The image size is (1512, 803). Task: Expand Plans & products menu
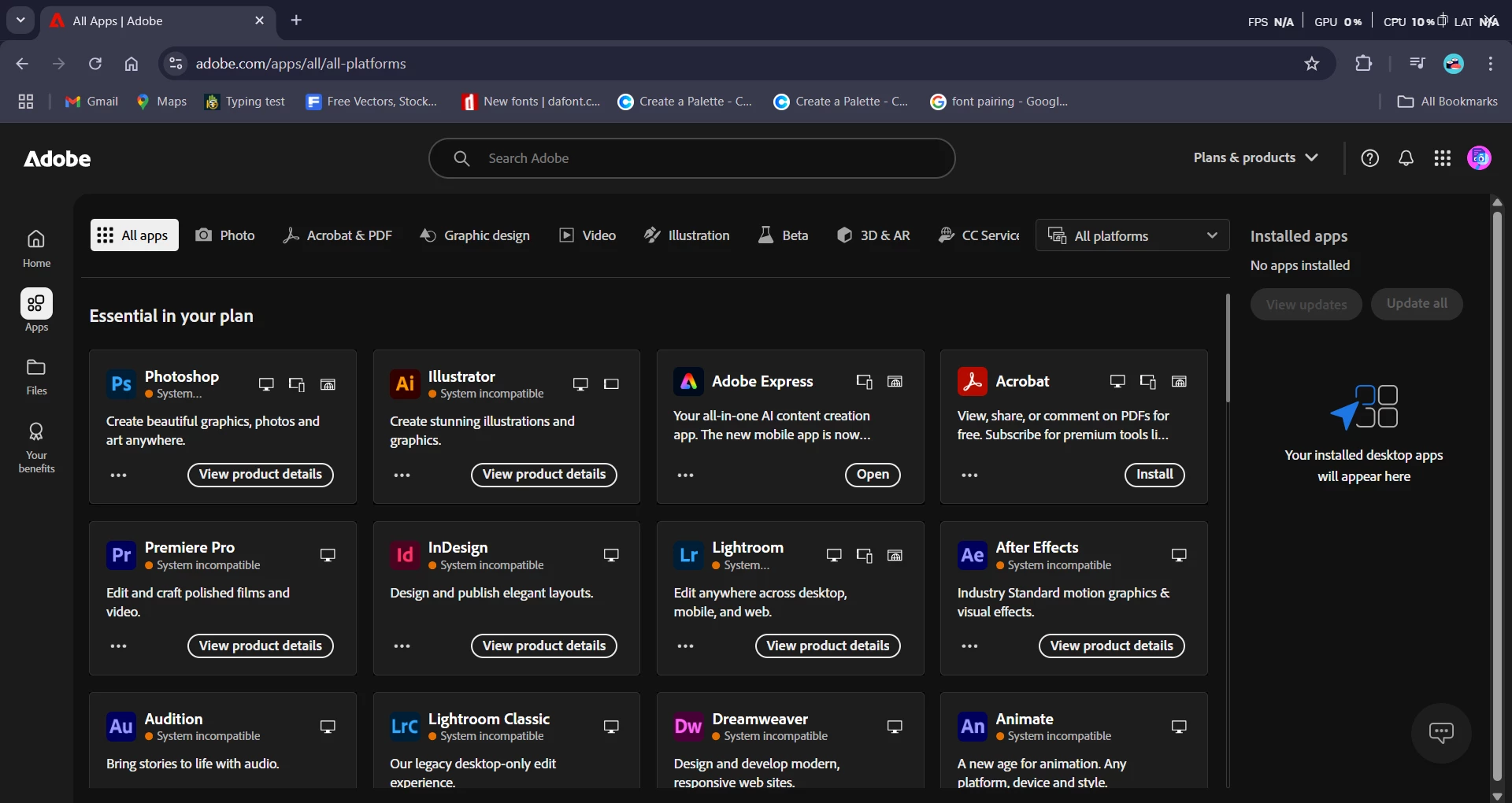[1256, 157]
